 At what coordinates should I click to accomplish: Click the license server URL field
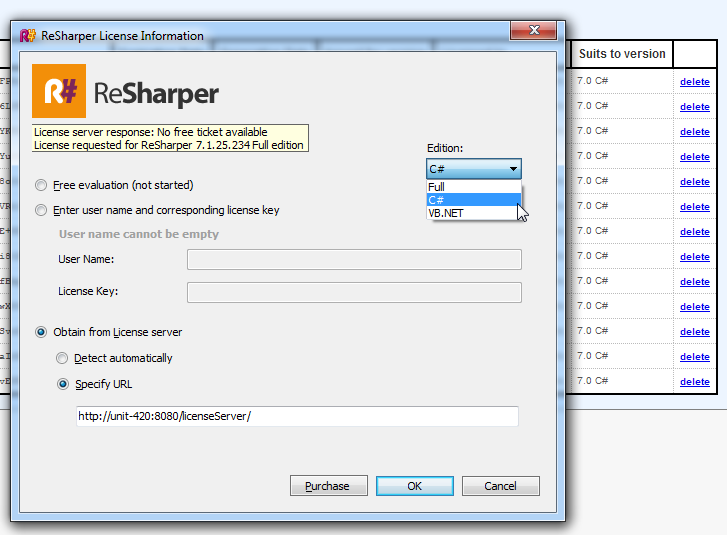pyautogui.click(x=297, y=416)
